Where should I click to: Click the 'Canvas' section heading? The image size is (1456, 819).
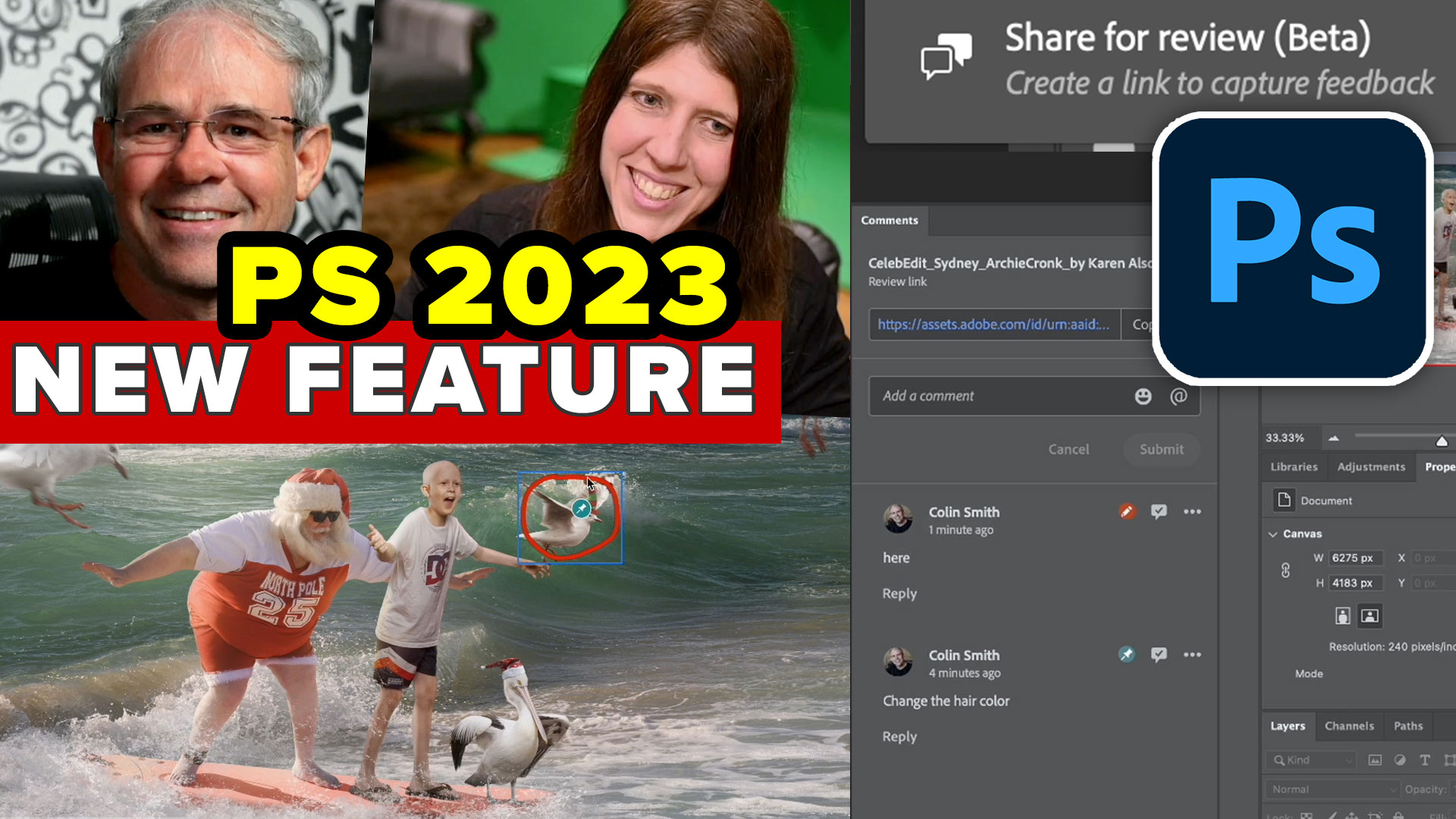pos(1302,534)
